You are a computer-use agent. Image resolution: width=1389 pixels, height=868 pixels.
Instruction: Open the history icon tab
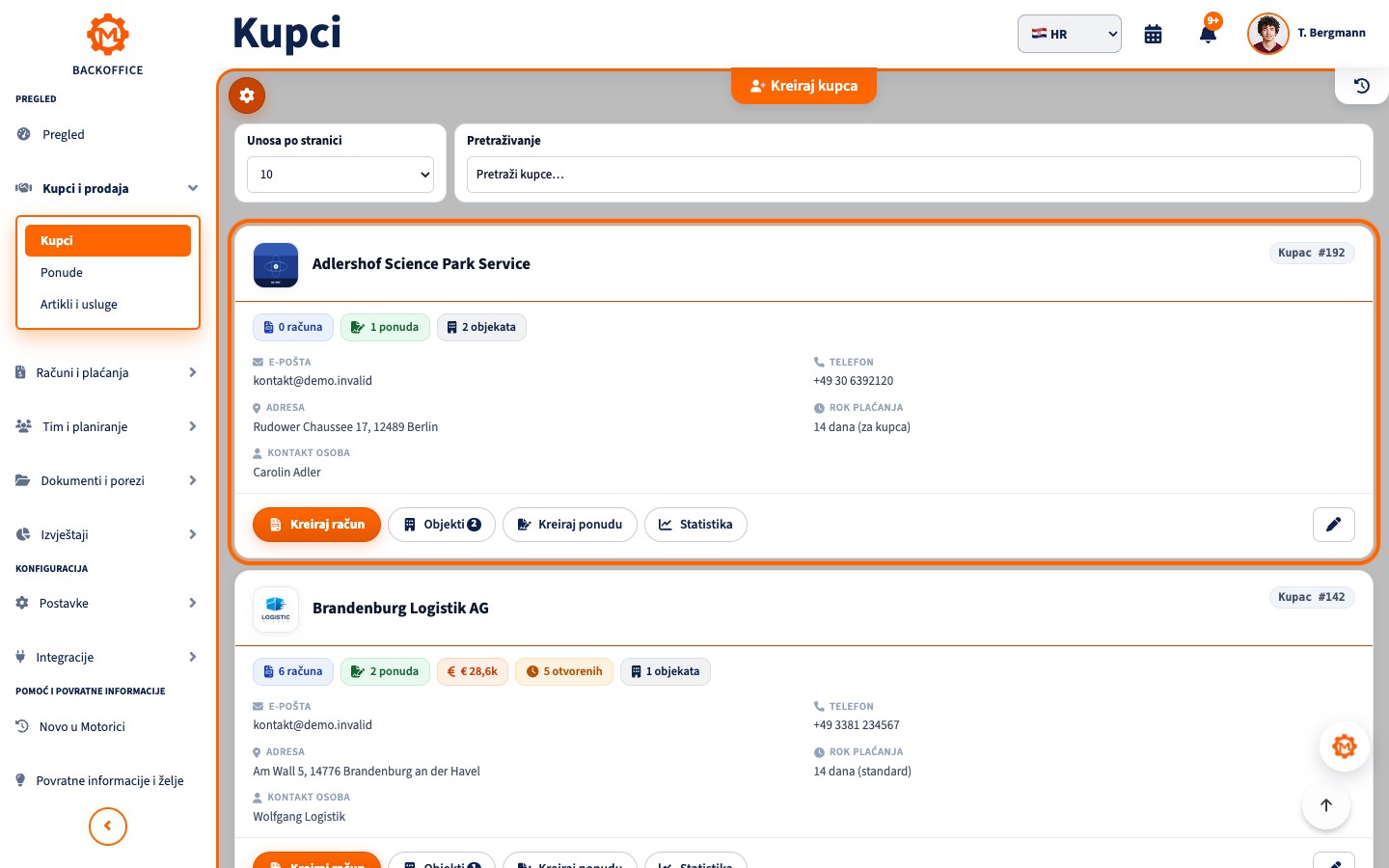(1361, 86)
